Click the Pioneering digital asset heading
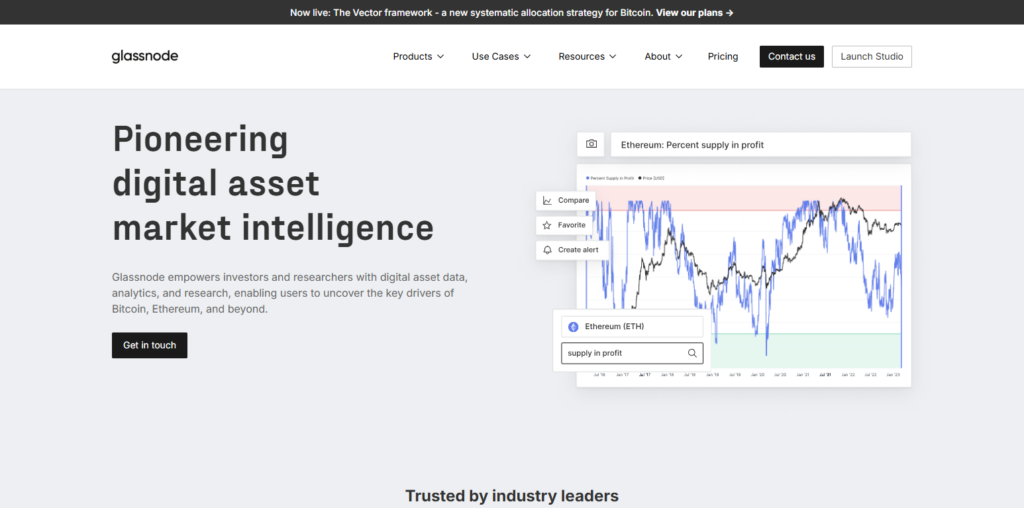Viewport: 1024px width, 508px height. pyautogui.click(x=273, y=183)
